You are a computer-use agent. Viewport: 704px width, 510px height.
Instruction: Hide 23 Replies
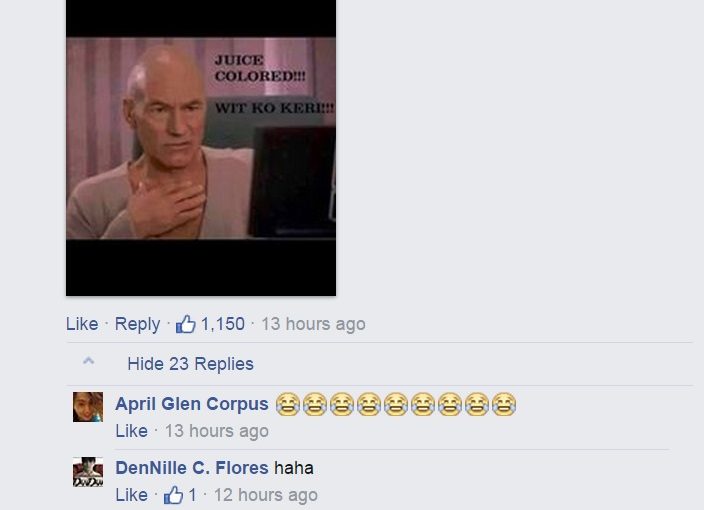point(190,364)
